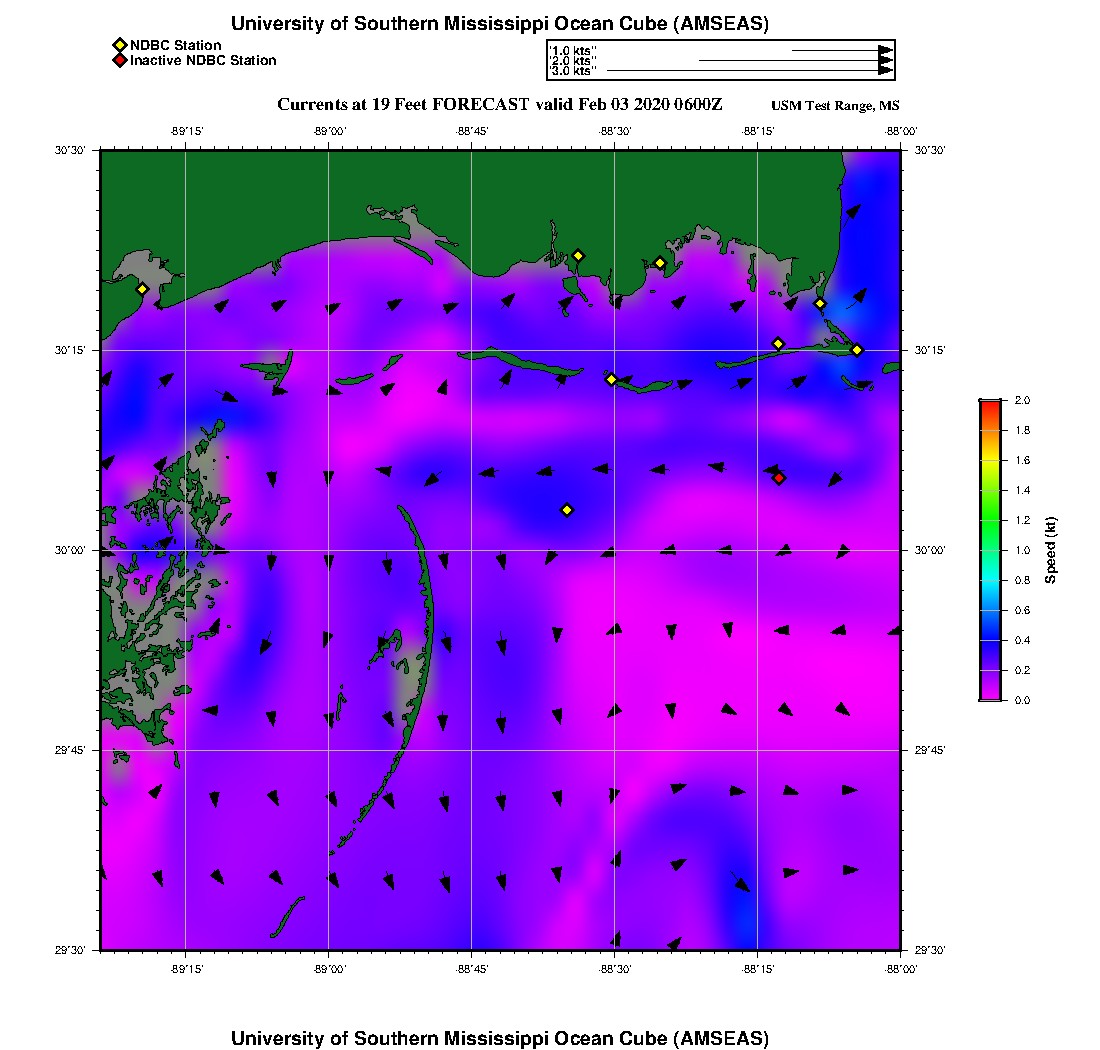Click the easternmost yellow NDBC station marker
This screenshot has height=1050, width=1100.
[857, 350]
